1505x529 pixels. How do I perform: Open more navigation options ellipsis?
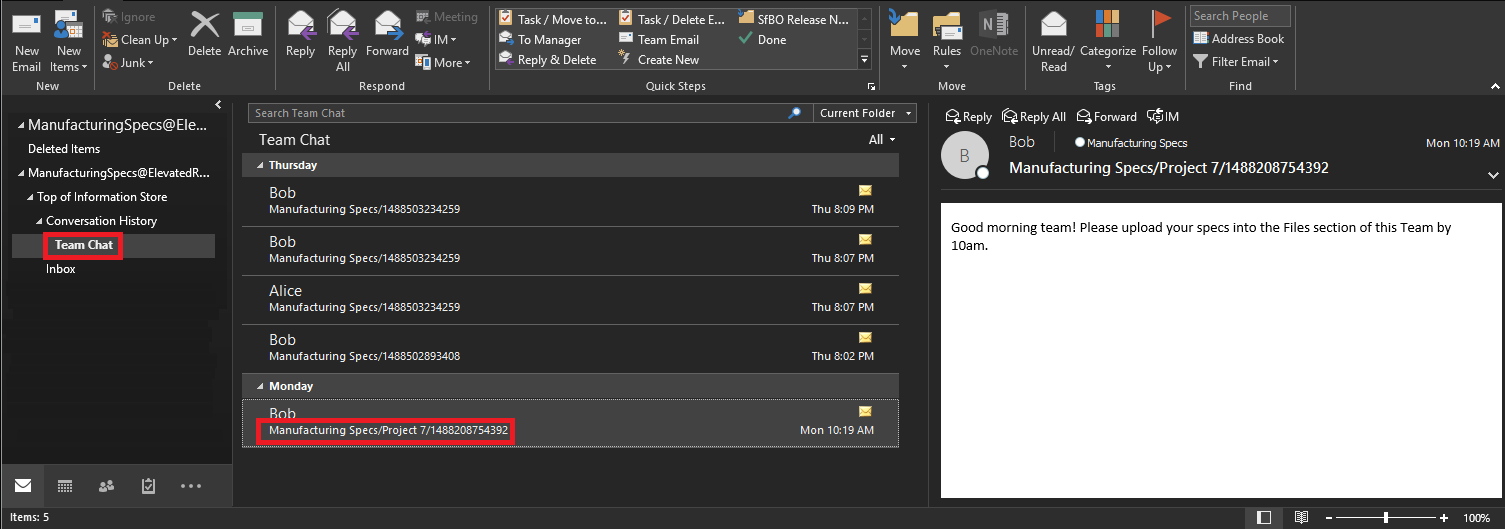click(x=191, y=486)
